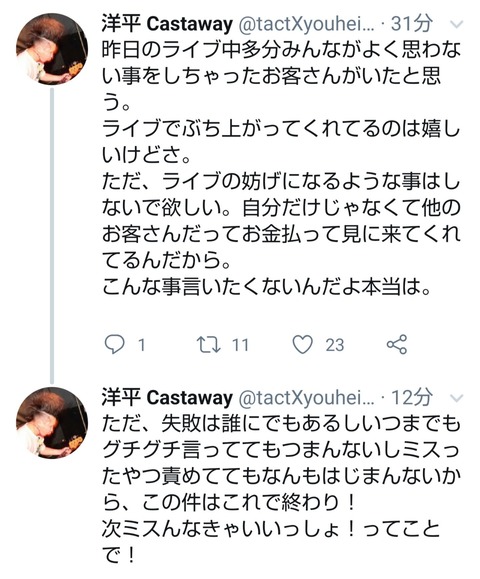
Task: Click the @tactXyouhei handle on the second tweet
Action: point(307,398)
